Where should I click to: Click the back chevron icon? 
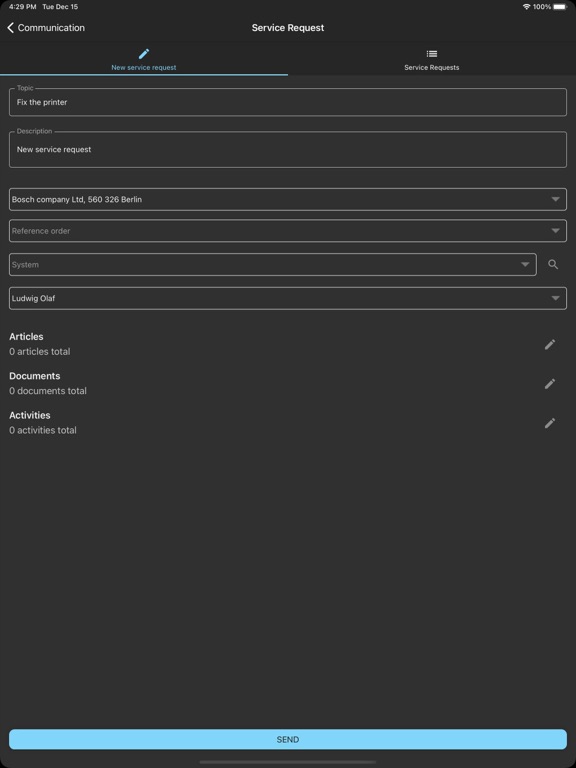click(x=10, y=28)
